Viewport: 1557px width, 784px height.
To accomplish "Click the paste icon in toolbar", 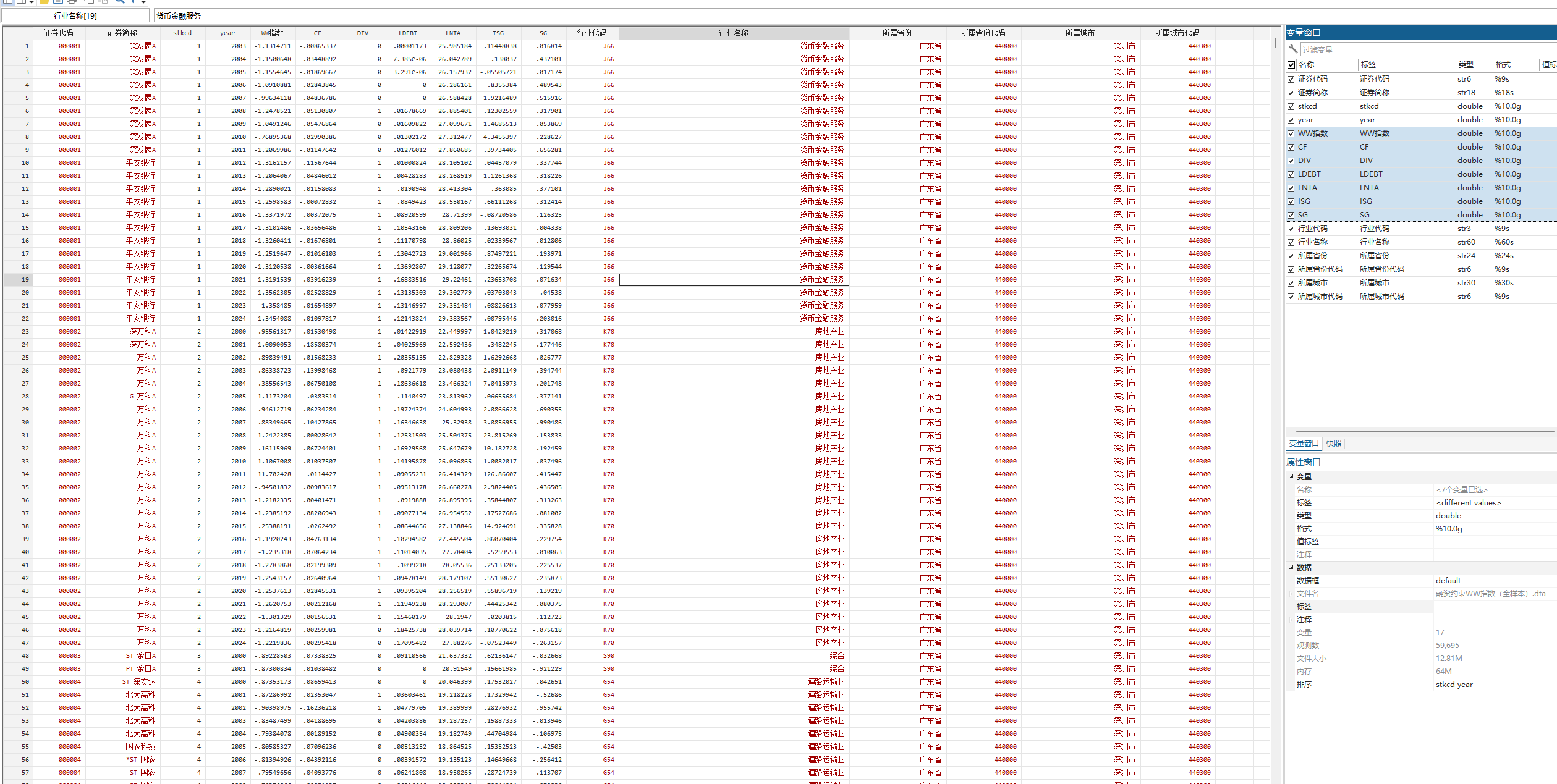I will click(103, 1).
